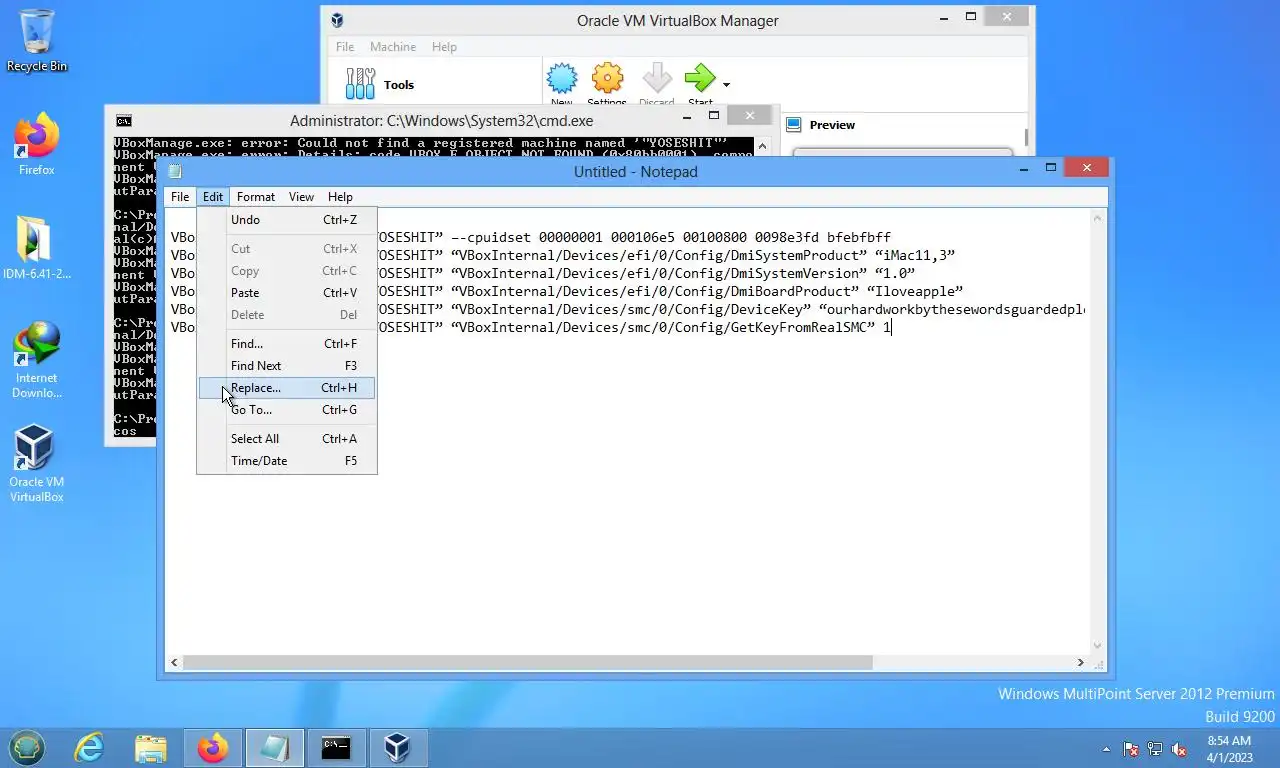The width and height of the screenshot is (1280, 768).
Task: Open Internet Download Manager desktop shortcut
Action: [37, 360]
